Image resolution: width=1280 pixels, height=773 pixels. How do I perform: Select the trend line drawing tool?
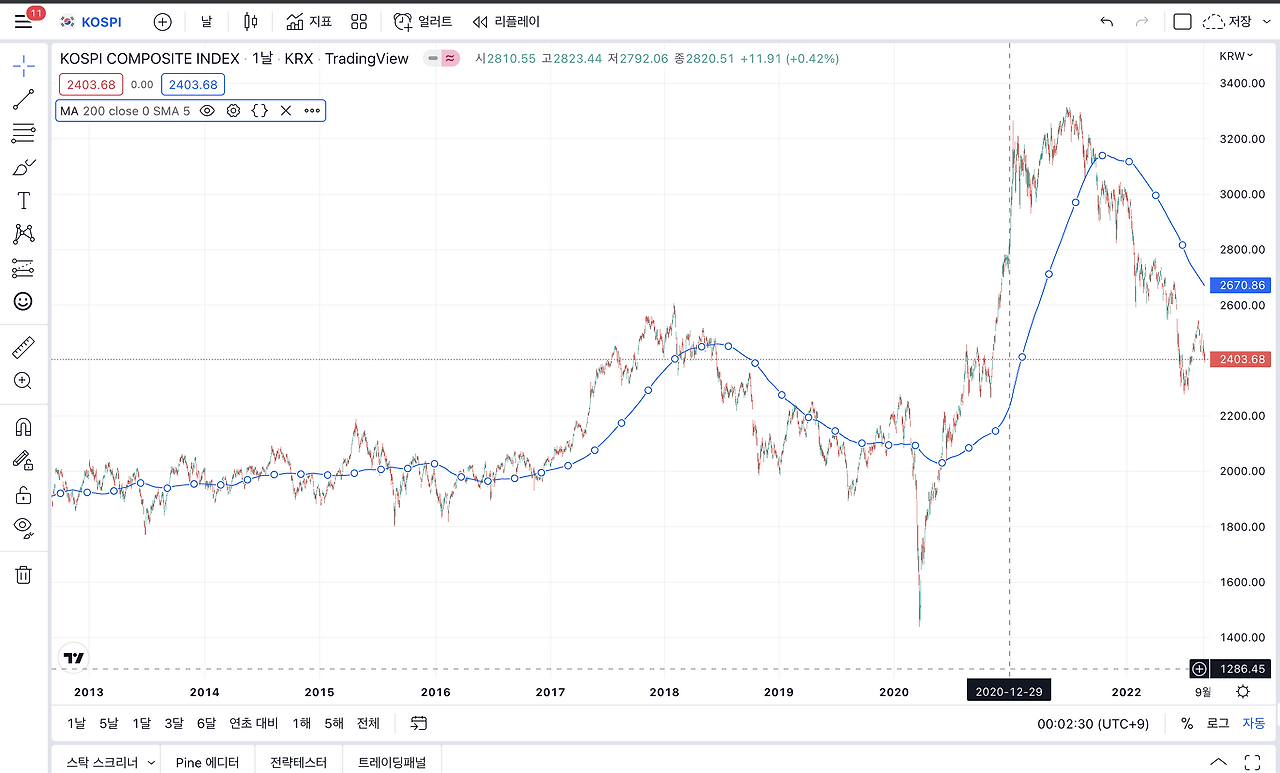click(x=24, y=99)
